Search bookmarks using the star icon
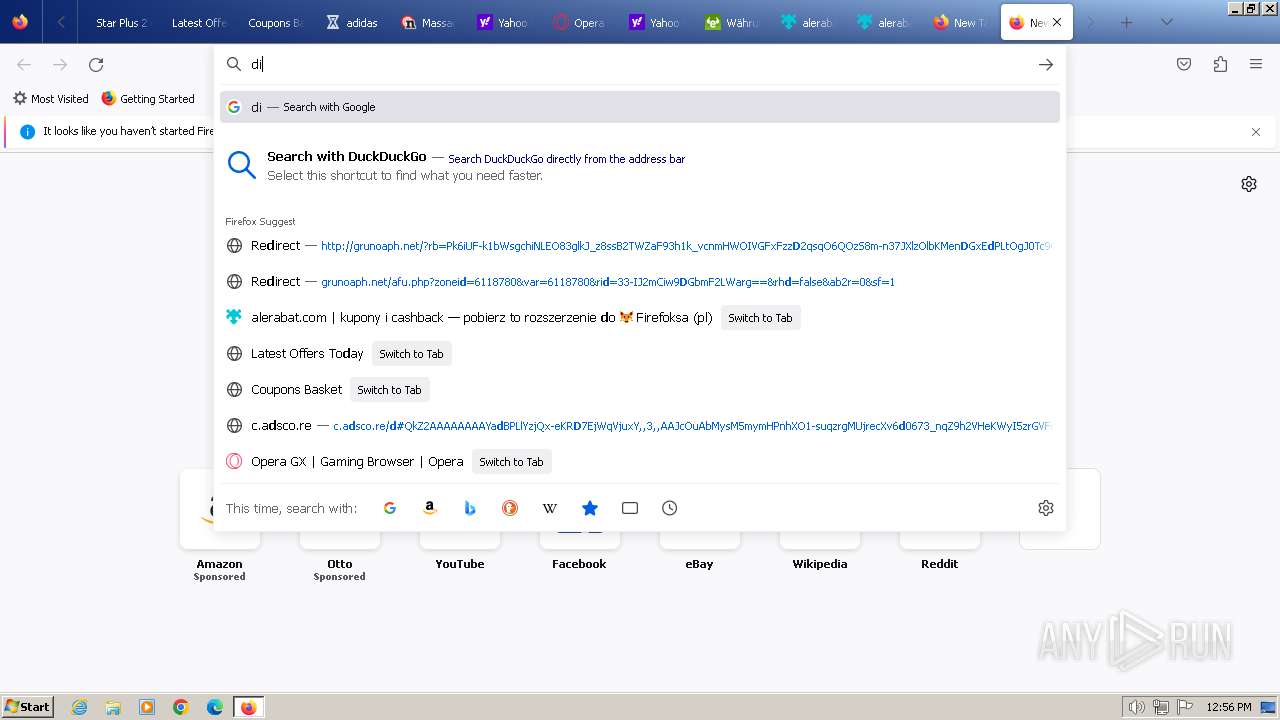Screen dimensions: 1280x720 click(x=590, y=508)
